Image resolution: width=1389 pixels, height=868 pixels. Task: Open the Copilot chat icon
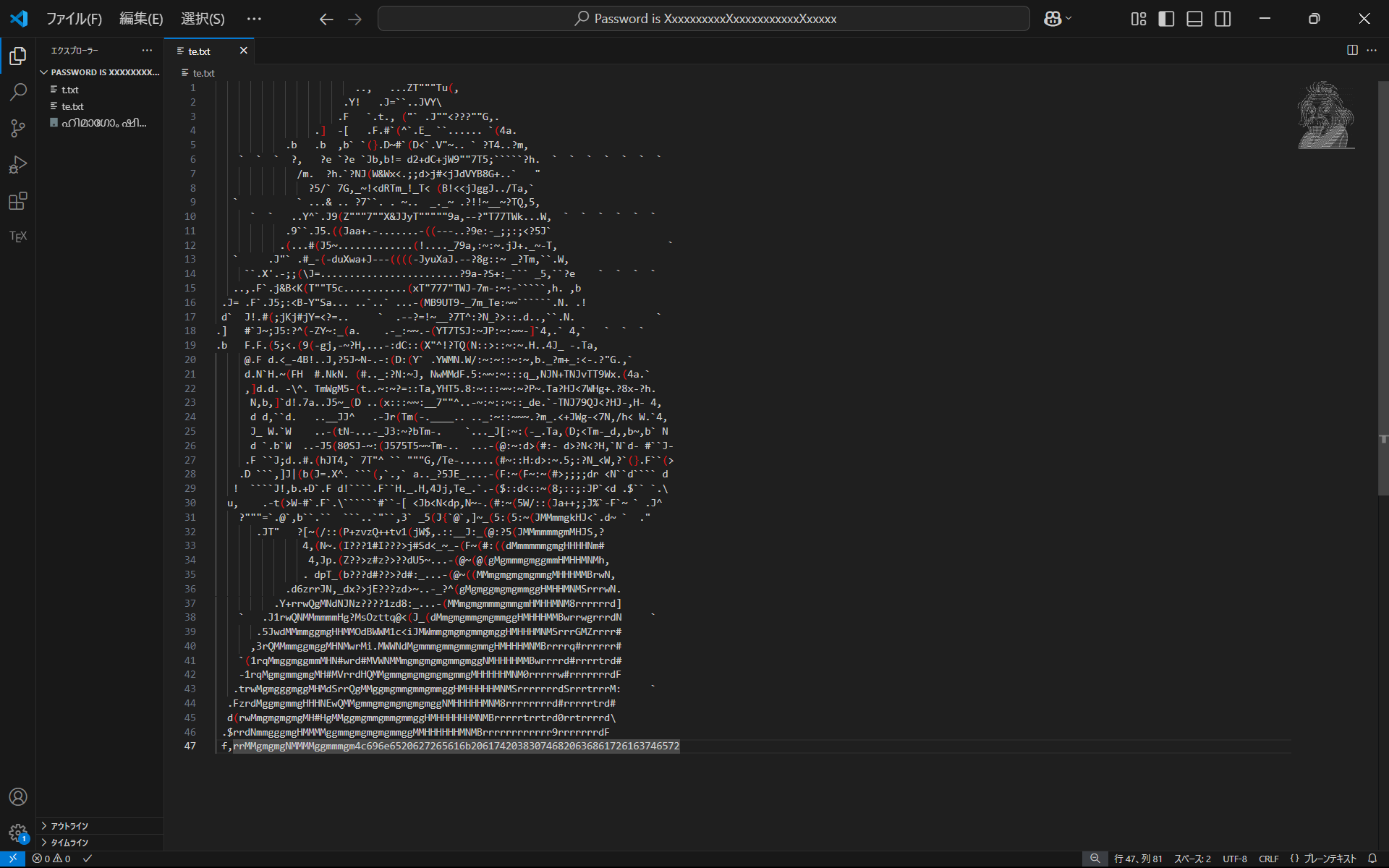click(x=1052, y=19)
